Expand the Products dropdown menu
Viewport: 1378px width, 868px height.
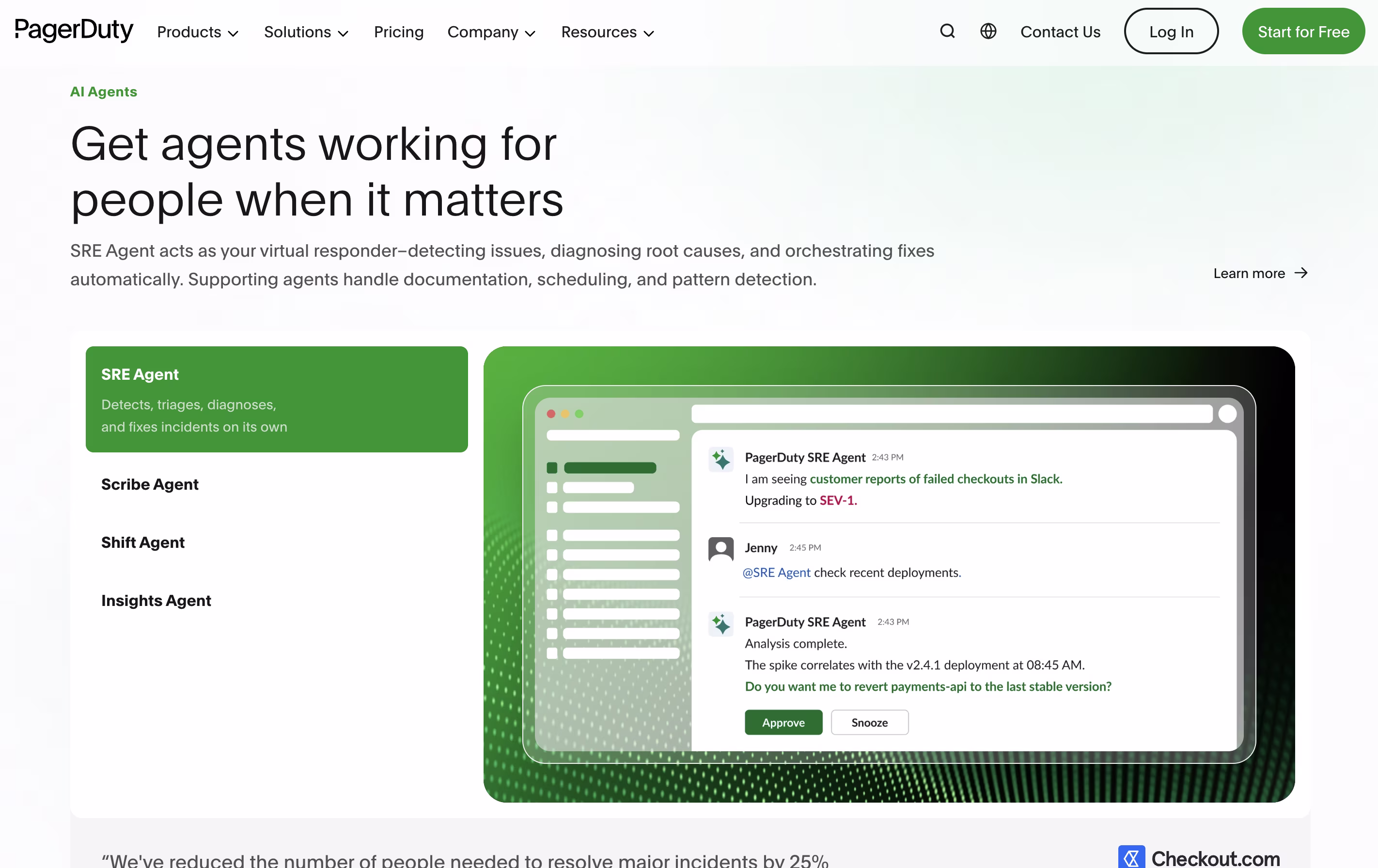click(197, 32)
